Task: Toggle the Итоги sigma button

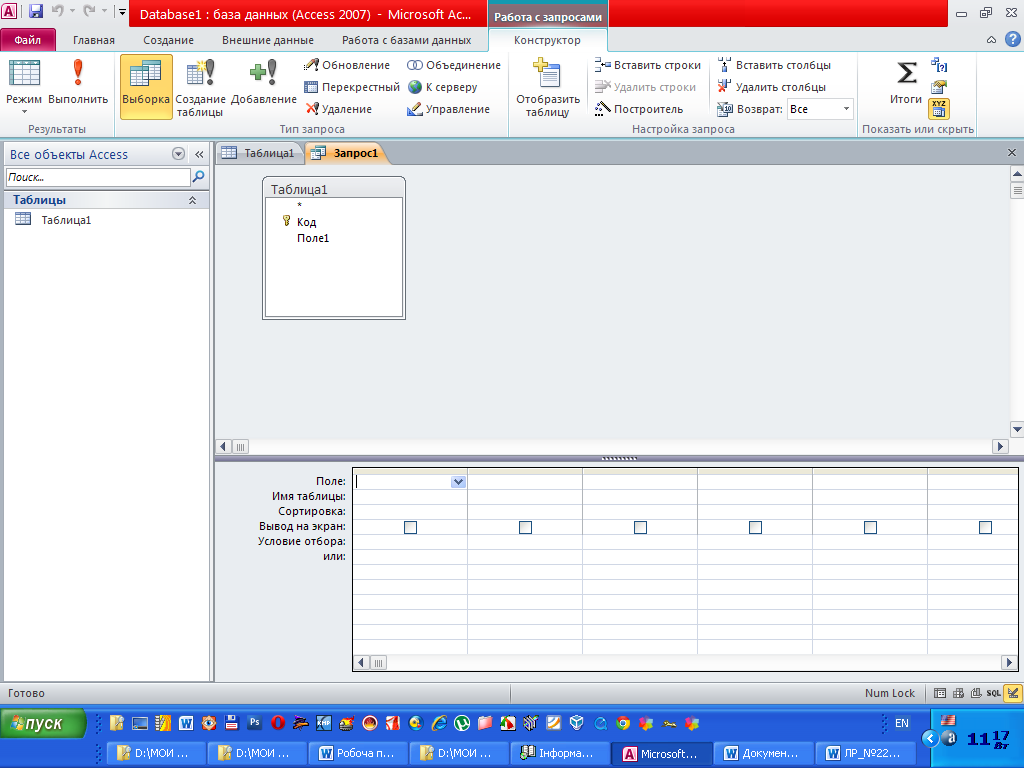Action: (x=906, y=82)
